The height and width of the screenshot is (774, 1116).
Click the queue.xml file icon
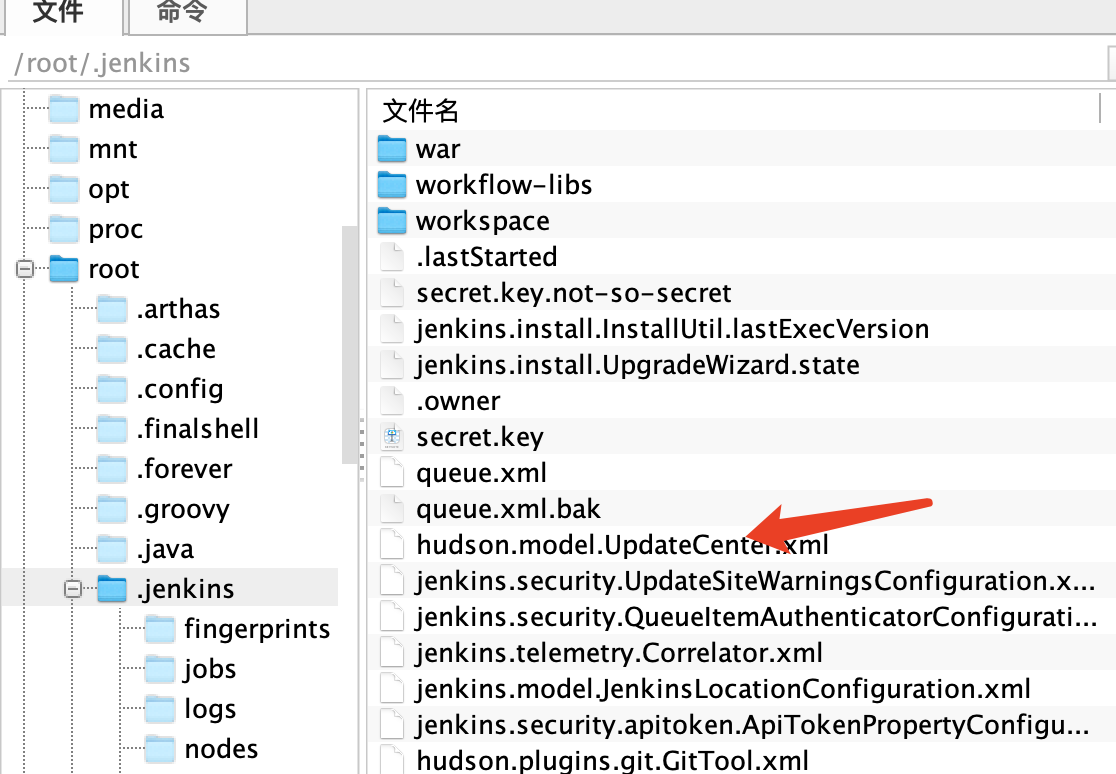(x=391, y=472)
